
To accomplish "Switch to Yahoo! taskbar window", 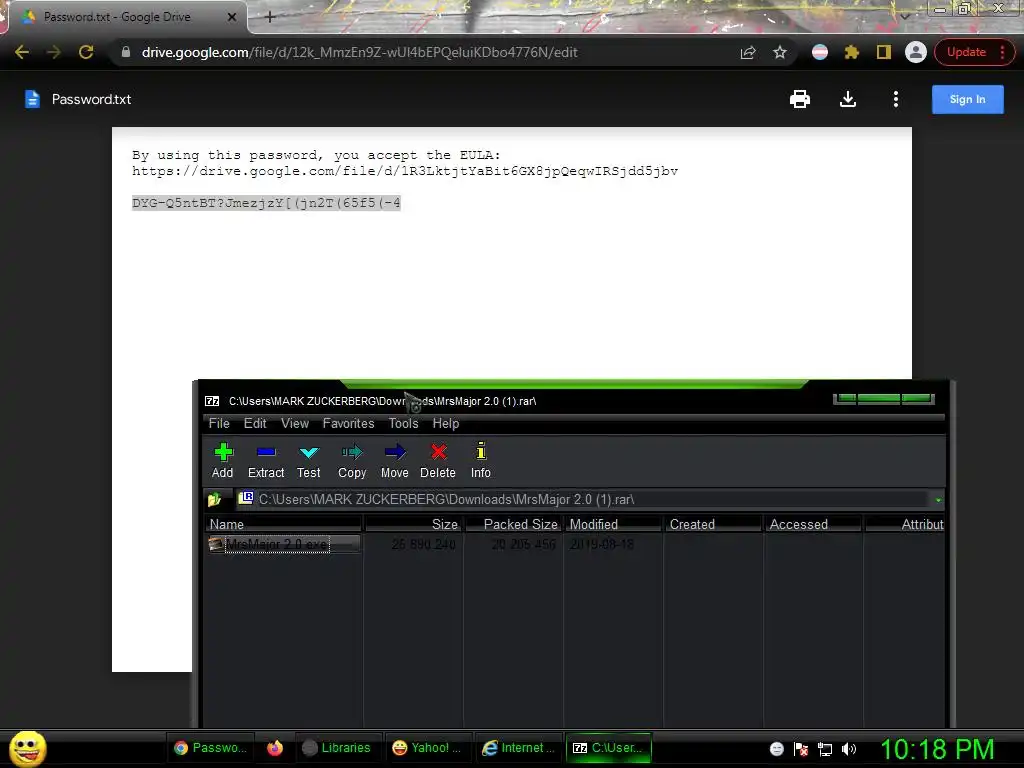I will point(426,748).
